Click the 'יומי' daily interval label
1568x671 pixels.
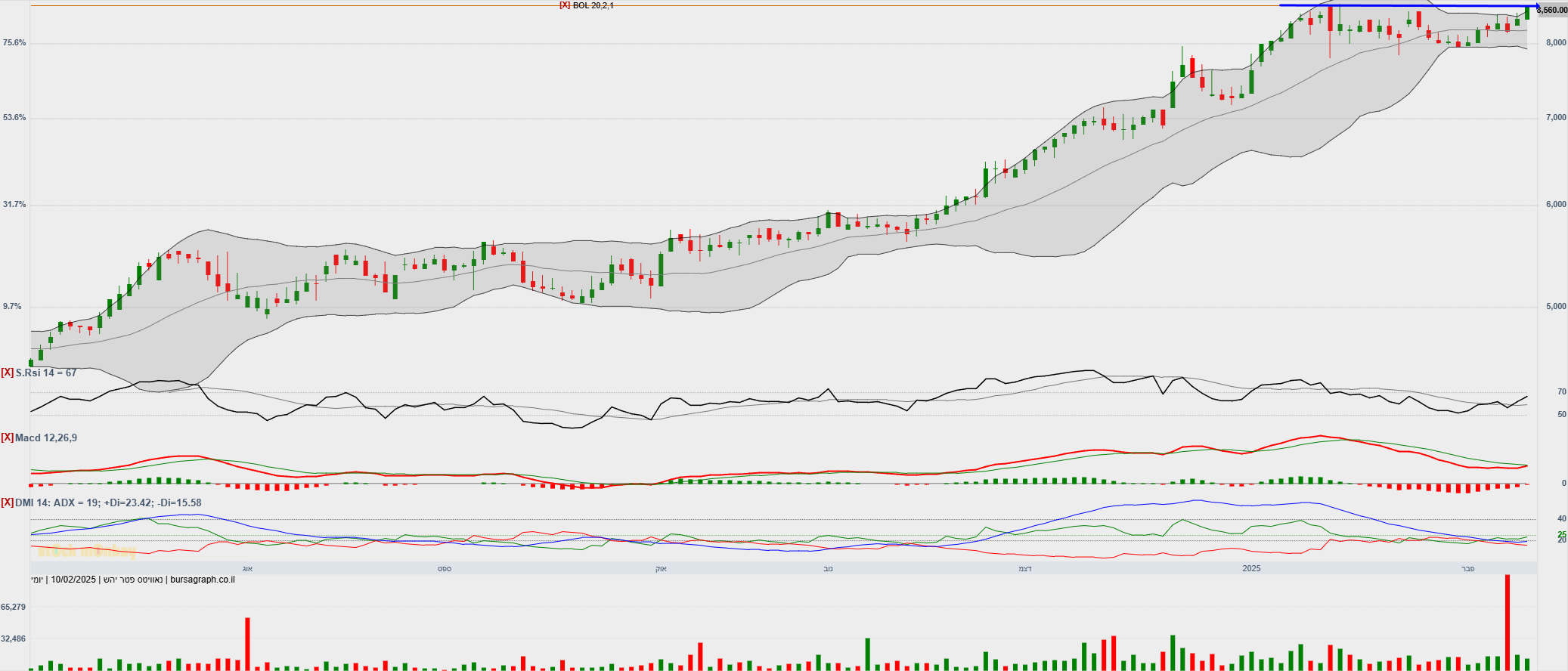37,580
